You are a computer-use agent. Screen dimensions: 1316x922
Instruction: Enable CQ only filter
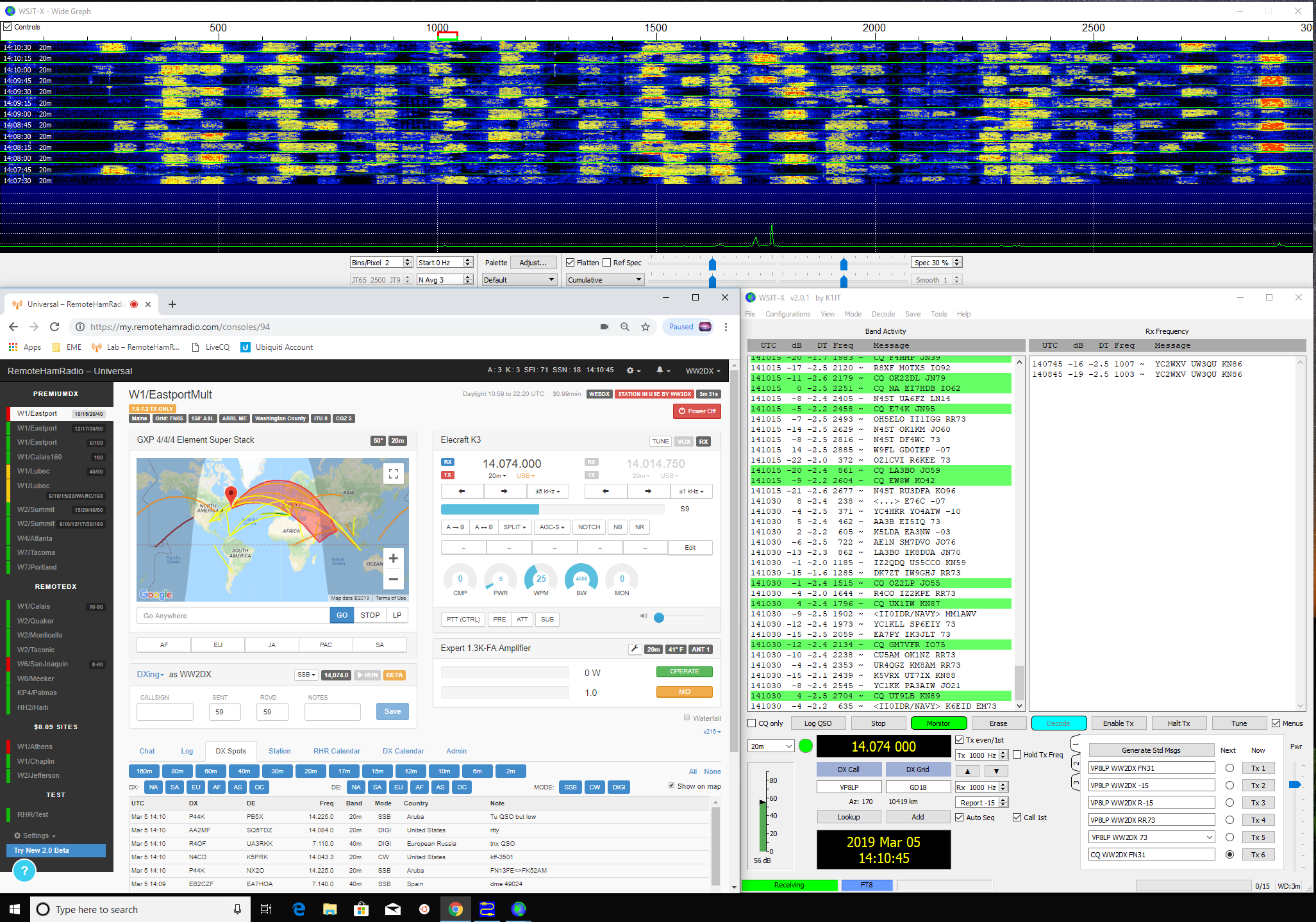[752, 723]
